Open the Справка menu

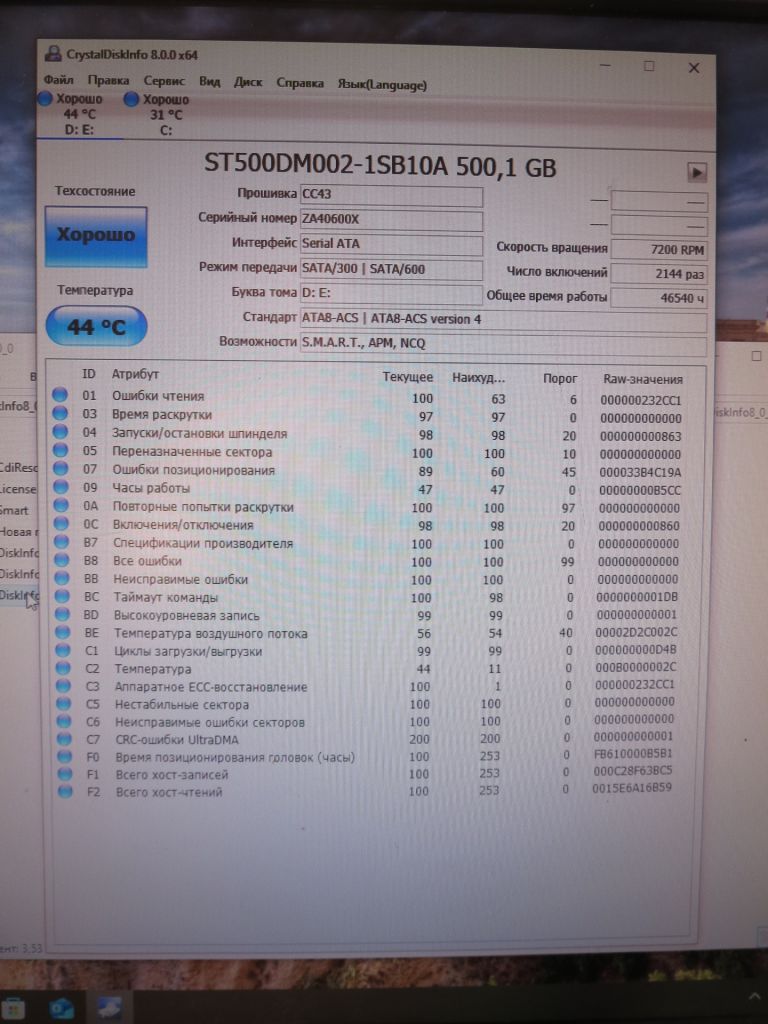point(300,83)
